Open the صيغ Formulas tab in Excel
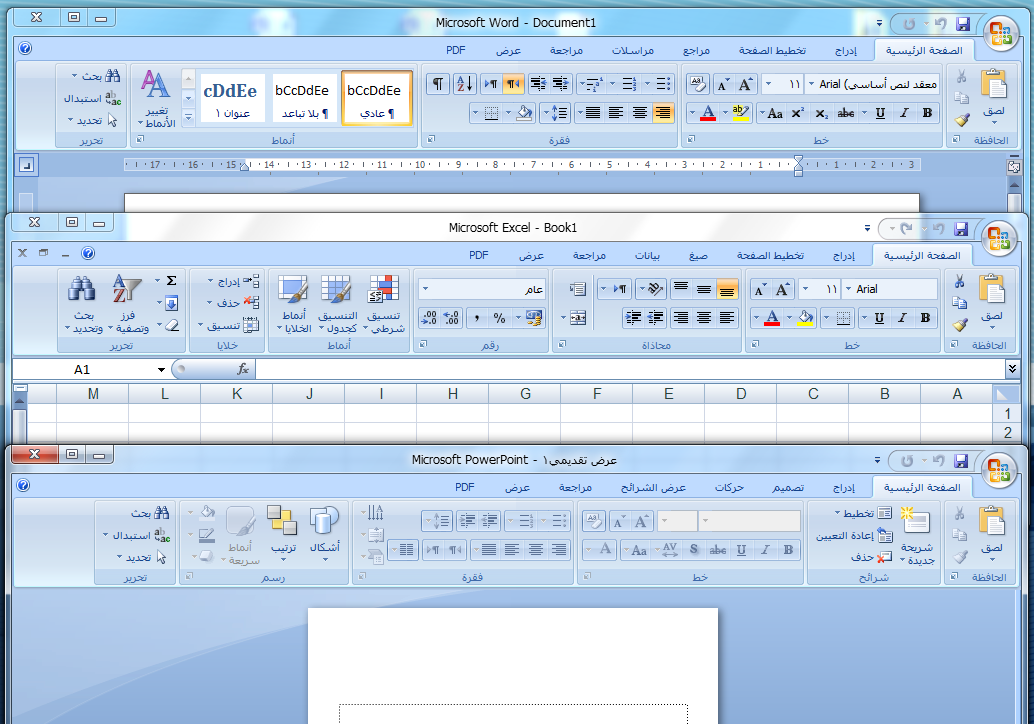This screenshot has height=724, width=1034. coord(698,255)
